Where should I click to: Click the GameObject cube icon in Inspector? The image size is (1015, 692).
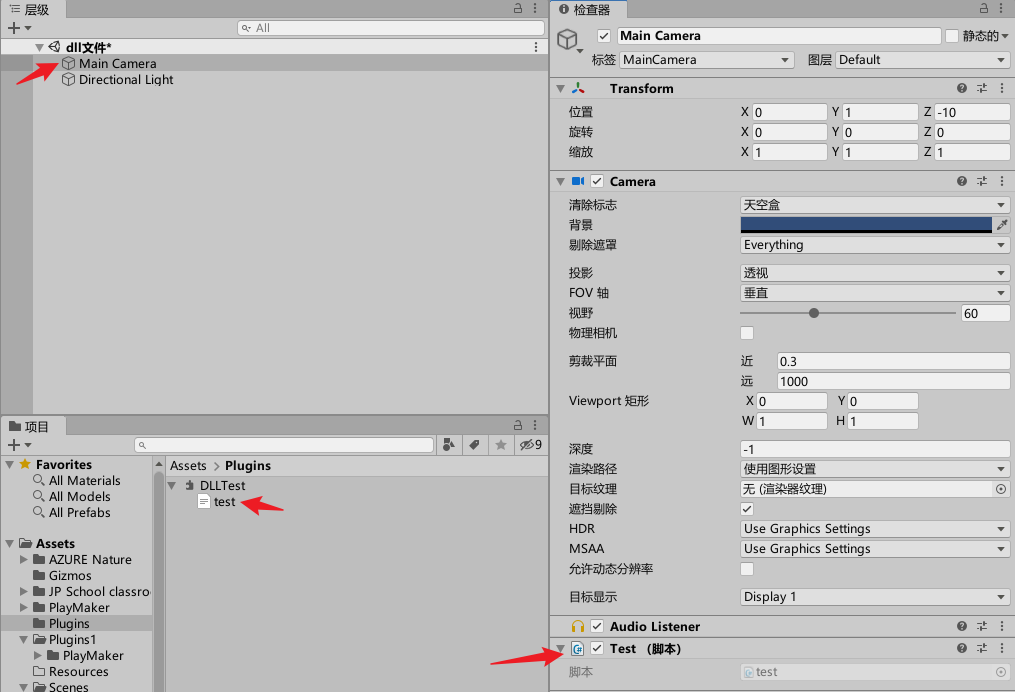point(568,39)
